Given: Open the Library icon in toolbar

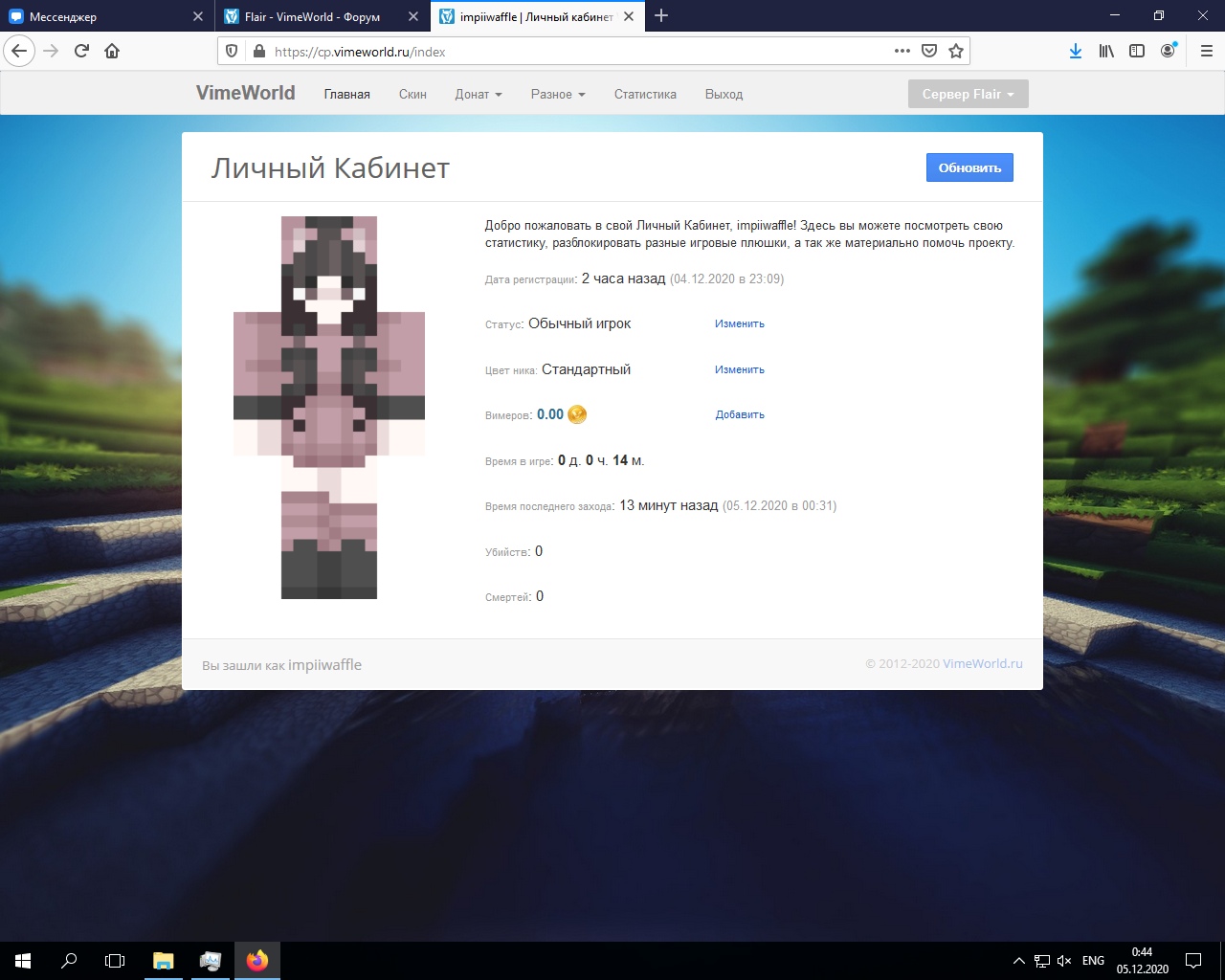Looking at the screenshot, I should click(1106, 52).
